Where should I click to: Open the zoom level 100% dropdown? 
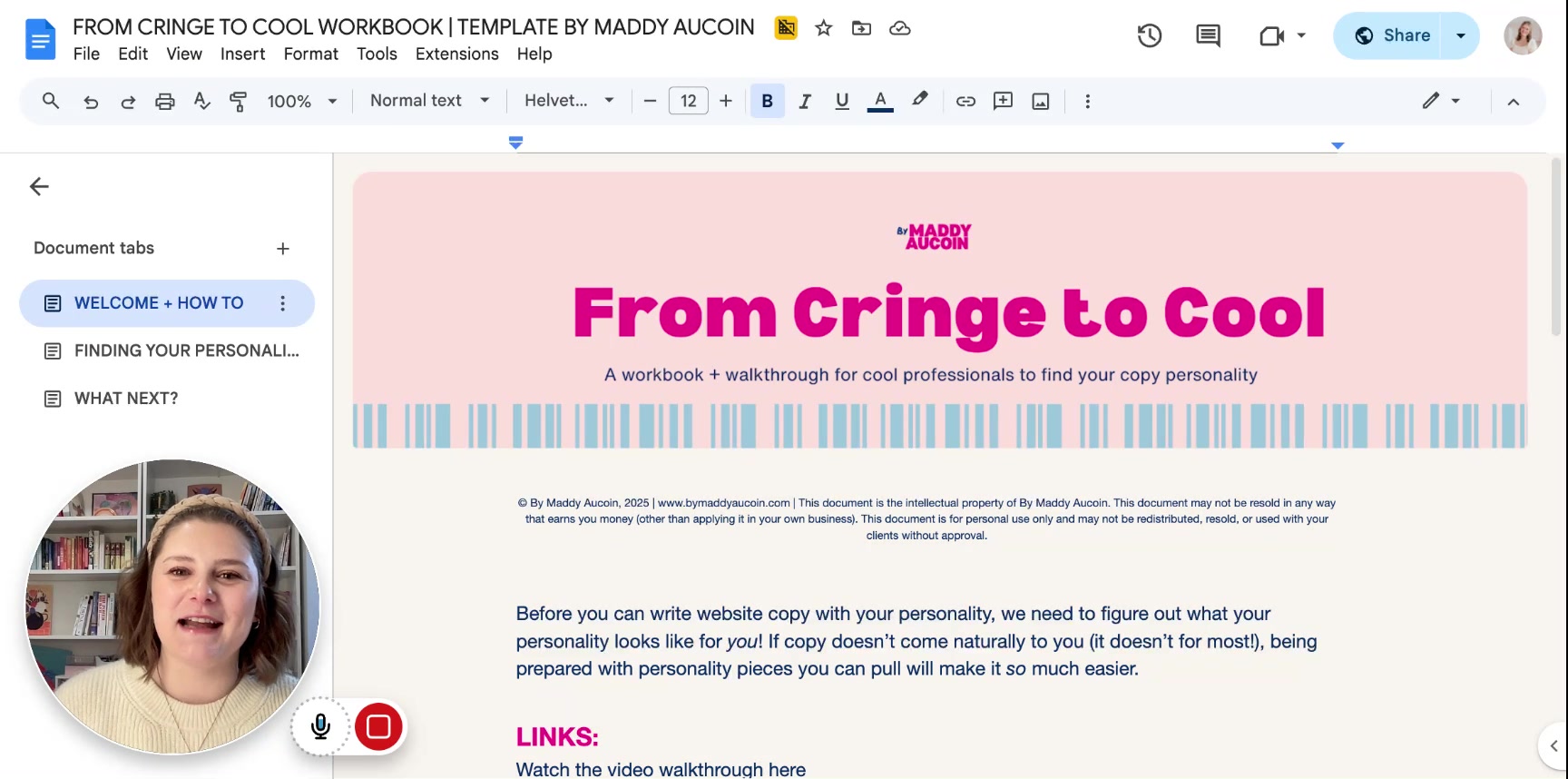[302, 102]
